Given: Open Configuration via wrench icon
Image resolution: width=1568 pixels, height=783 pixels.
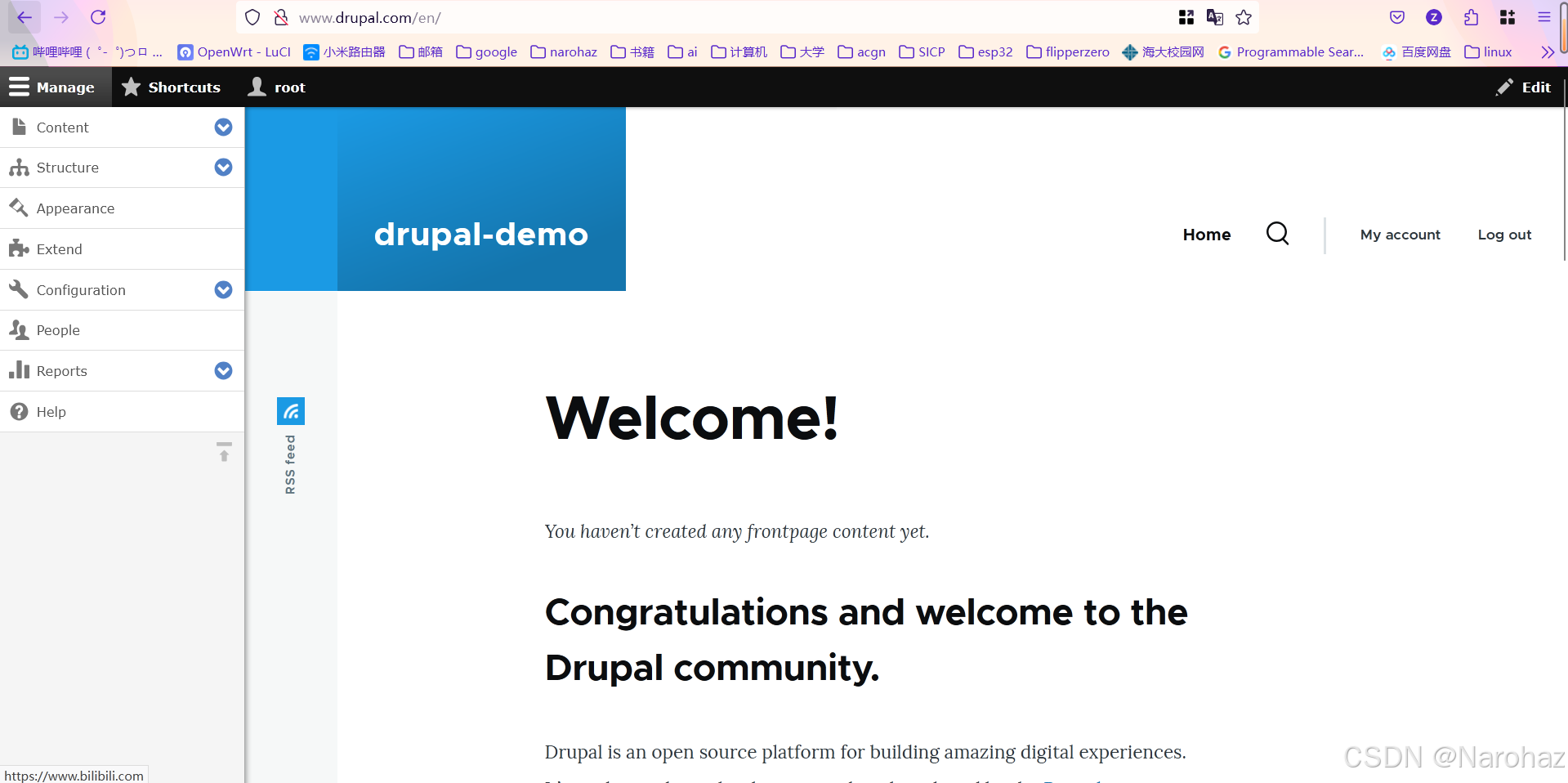Looking at the screenshot, I should coord(20,289).
